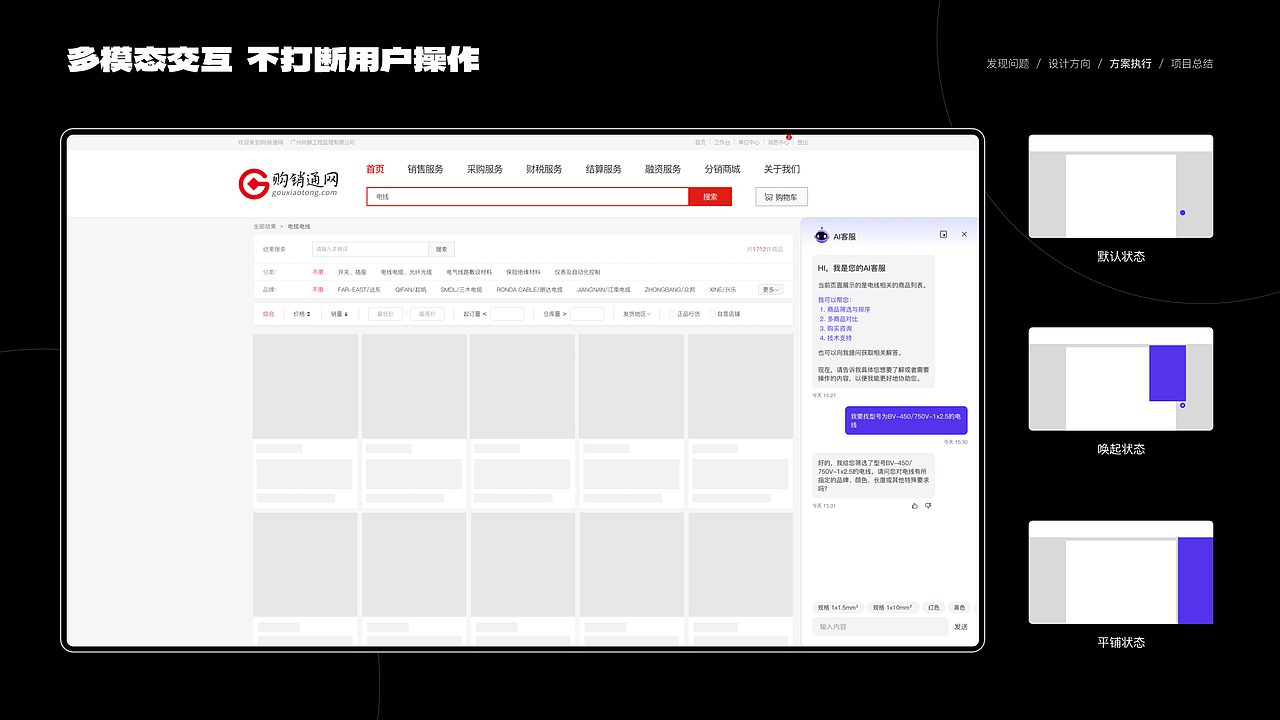
Task: Open the 分销商城 menu
Action: (722, 169)
